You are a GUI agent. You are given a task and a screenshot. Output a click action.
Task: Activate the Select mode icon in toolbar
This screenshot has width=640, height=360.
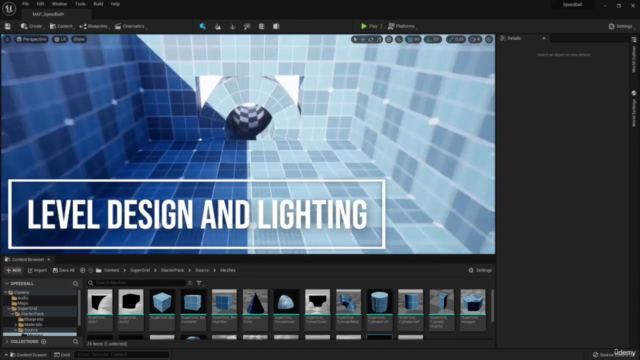[202, 26]
